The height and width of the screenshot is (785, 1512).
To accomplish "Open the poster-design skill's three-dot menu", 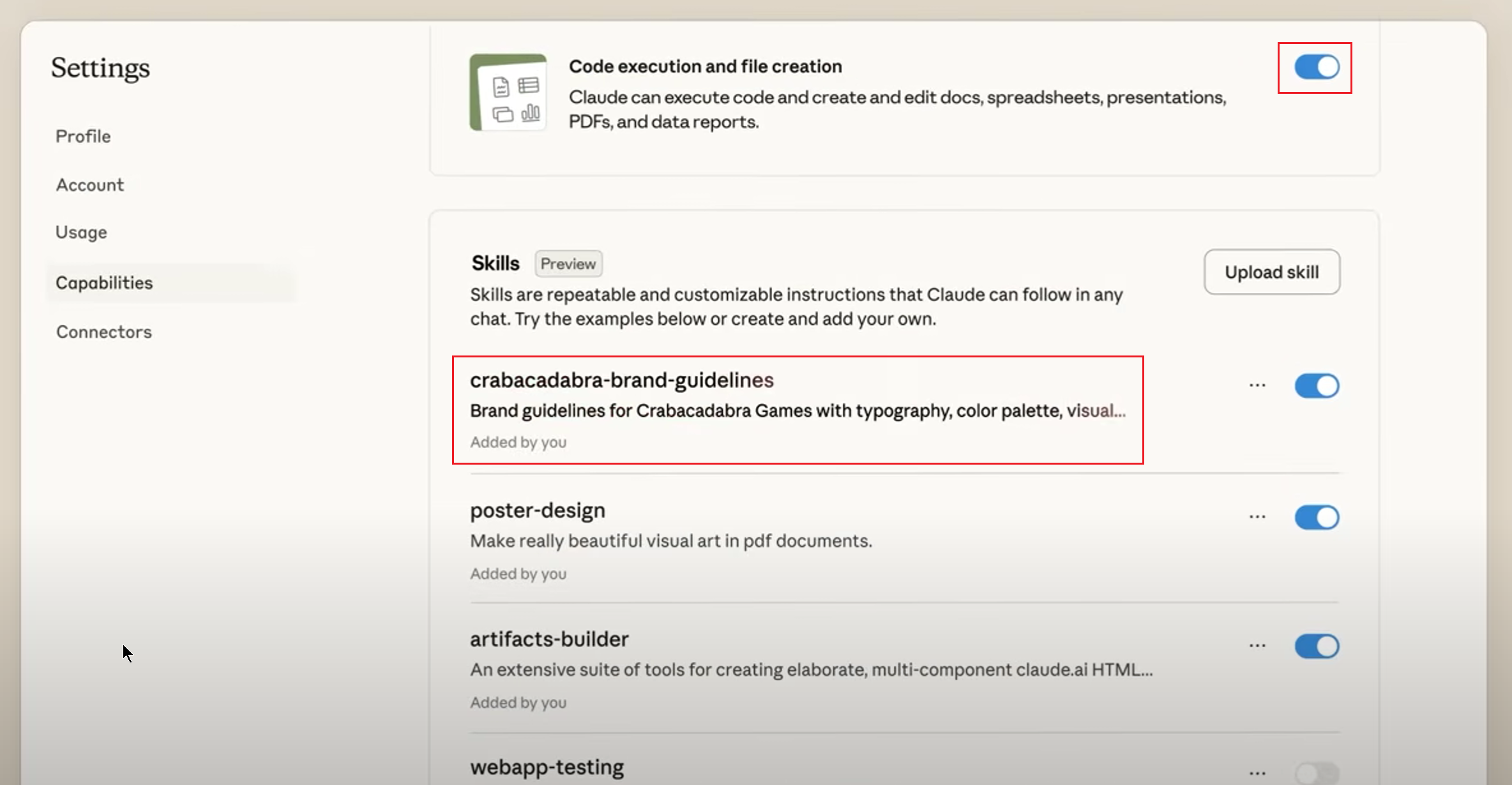I will click(1257, 517).
